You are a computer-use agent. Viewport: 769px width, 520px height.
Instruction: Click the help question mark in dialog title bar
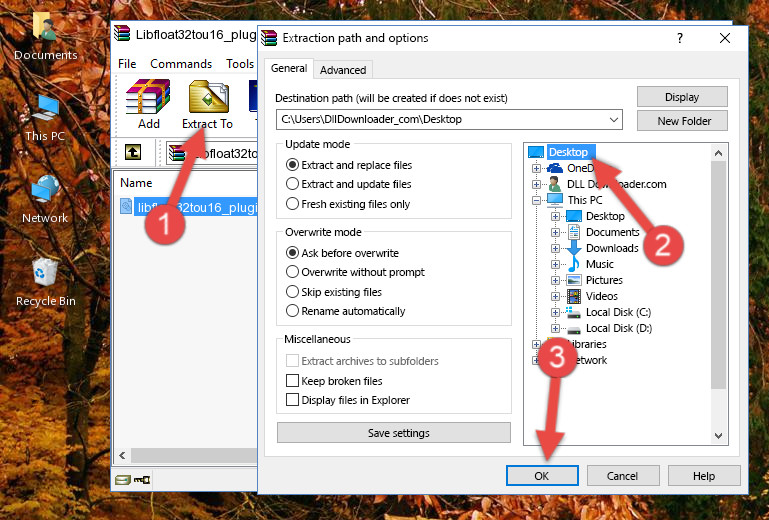click(x=680, y=38)
